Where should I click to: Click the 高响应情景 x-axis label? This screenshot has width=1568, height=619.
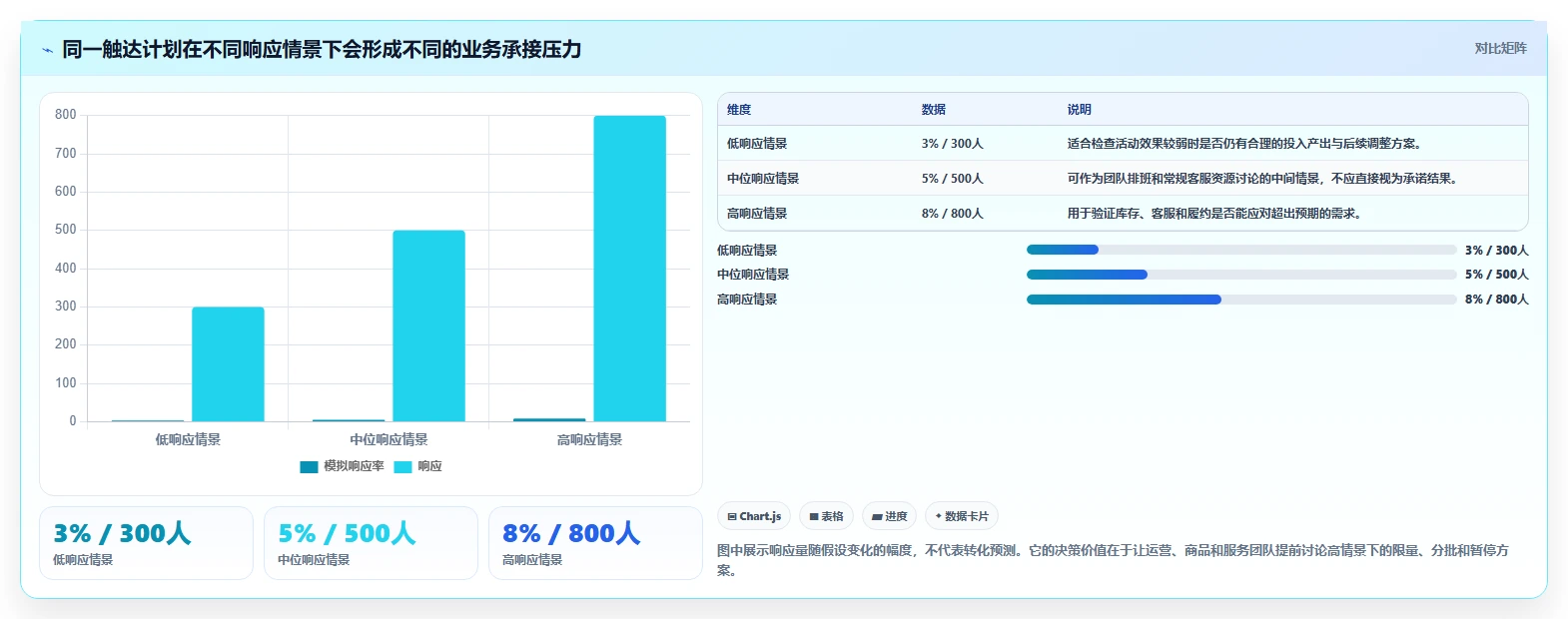point(589,439)
